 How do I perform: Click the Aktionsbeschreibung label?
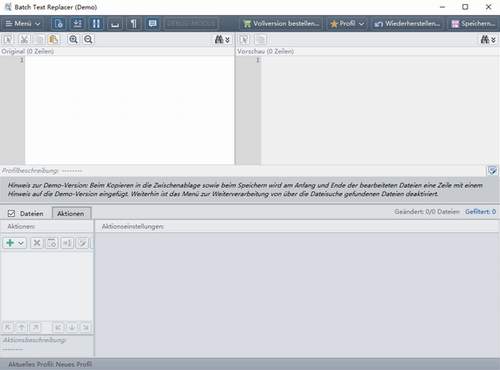(35, 340)
